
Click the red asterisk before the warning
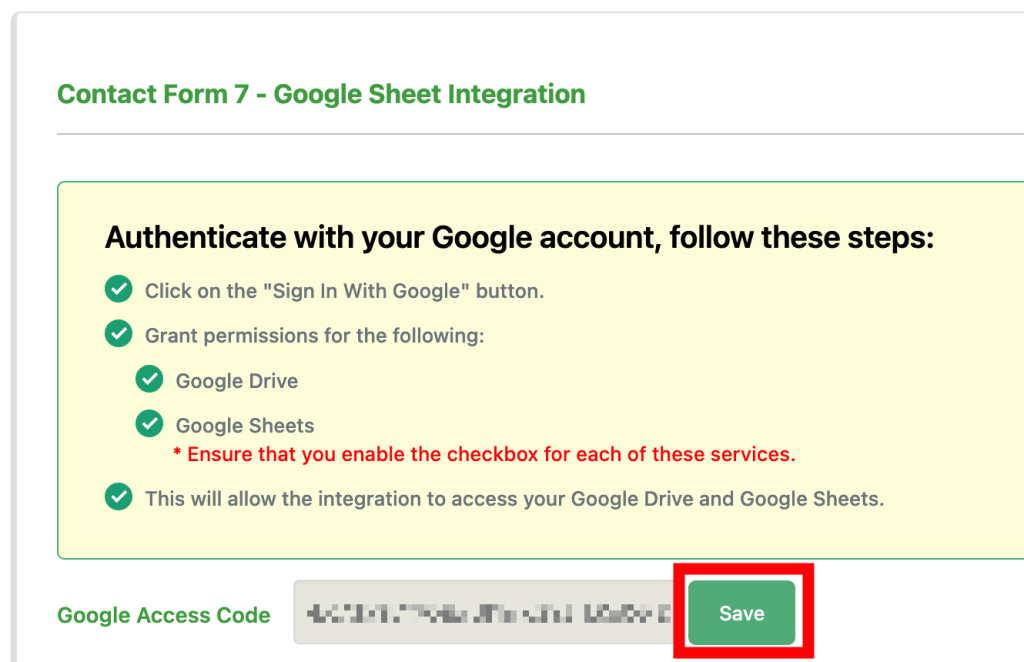[177, 452]
